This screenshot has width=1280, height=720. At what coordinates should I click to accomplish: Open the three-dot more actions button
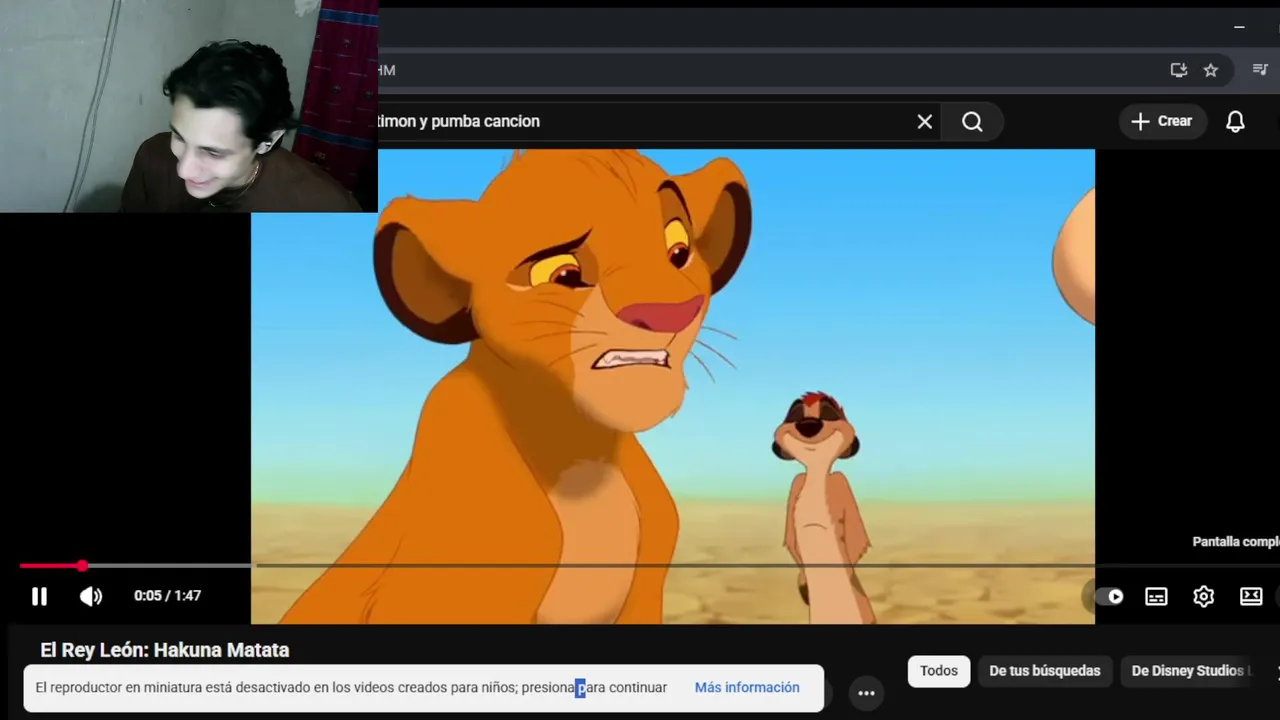click(x=866, y=692)
